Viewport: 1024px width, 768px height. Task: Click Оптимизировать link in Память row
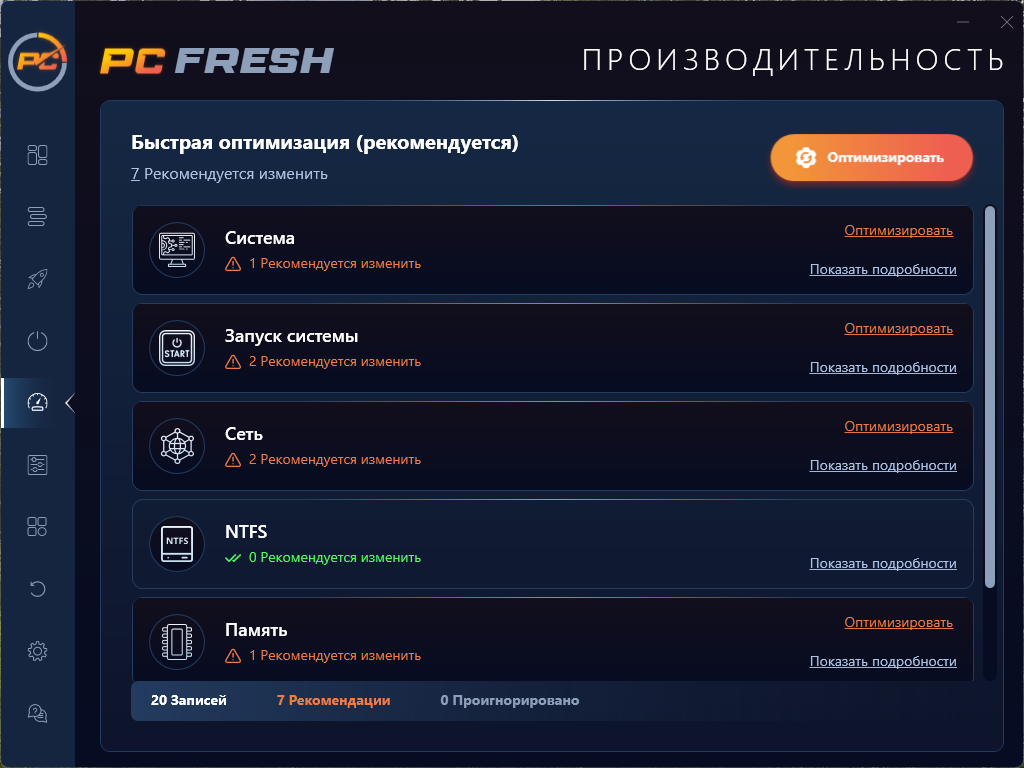click(x=898, y=623)
